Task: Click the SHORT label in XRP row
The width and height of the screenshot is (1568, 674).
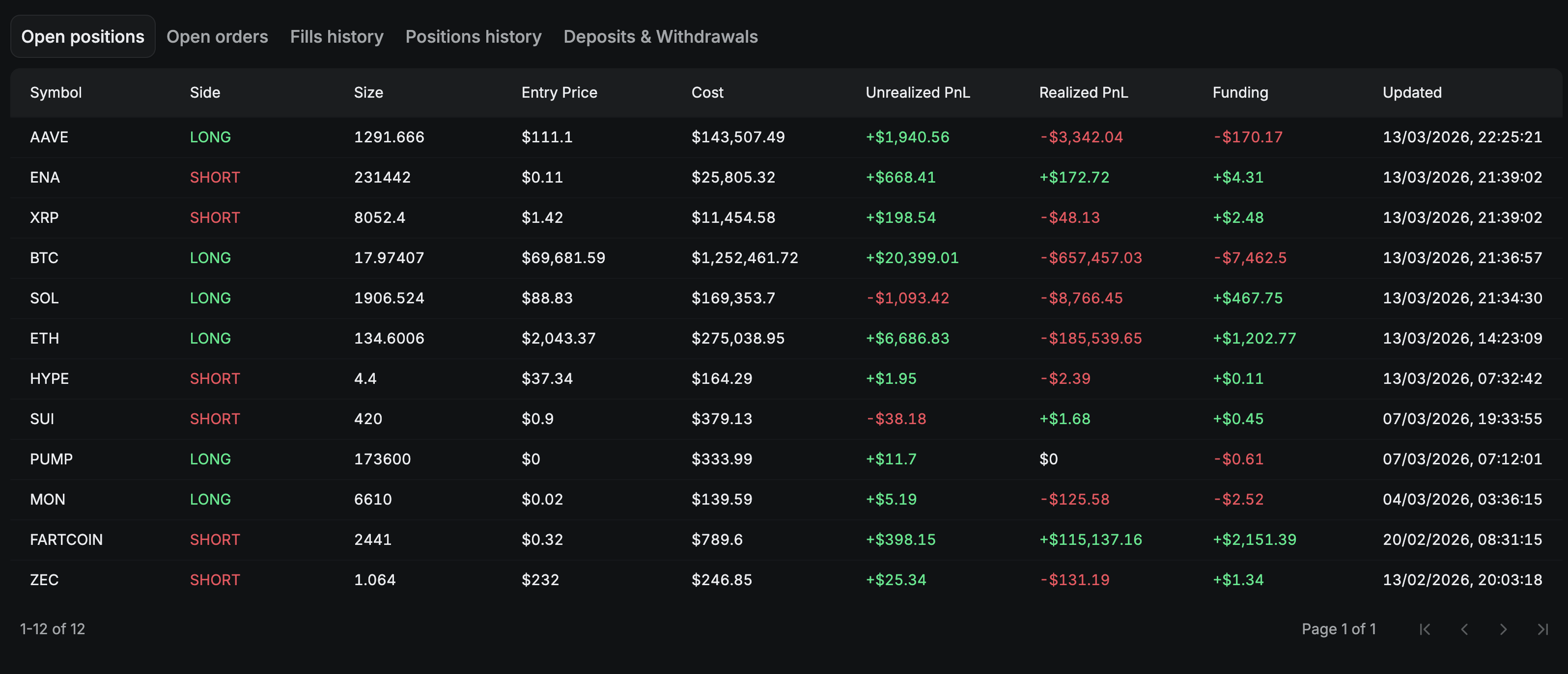Action: pyautogui.click(x=215, y=217)
